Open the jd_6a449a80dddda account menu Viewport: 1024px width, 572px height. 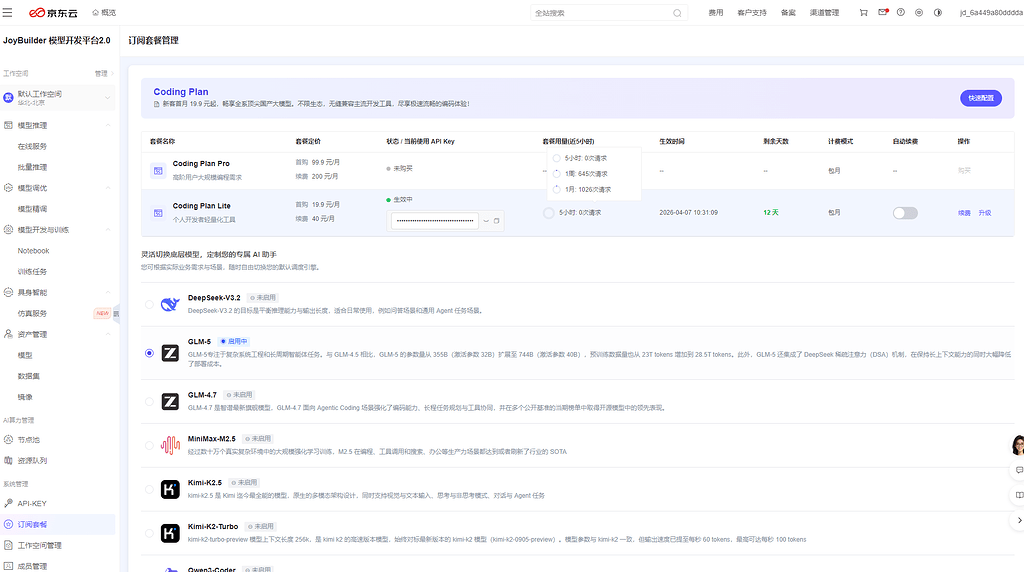point(991,12)
